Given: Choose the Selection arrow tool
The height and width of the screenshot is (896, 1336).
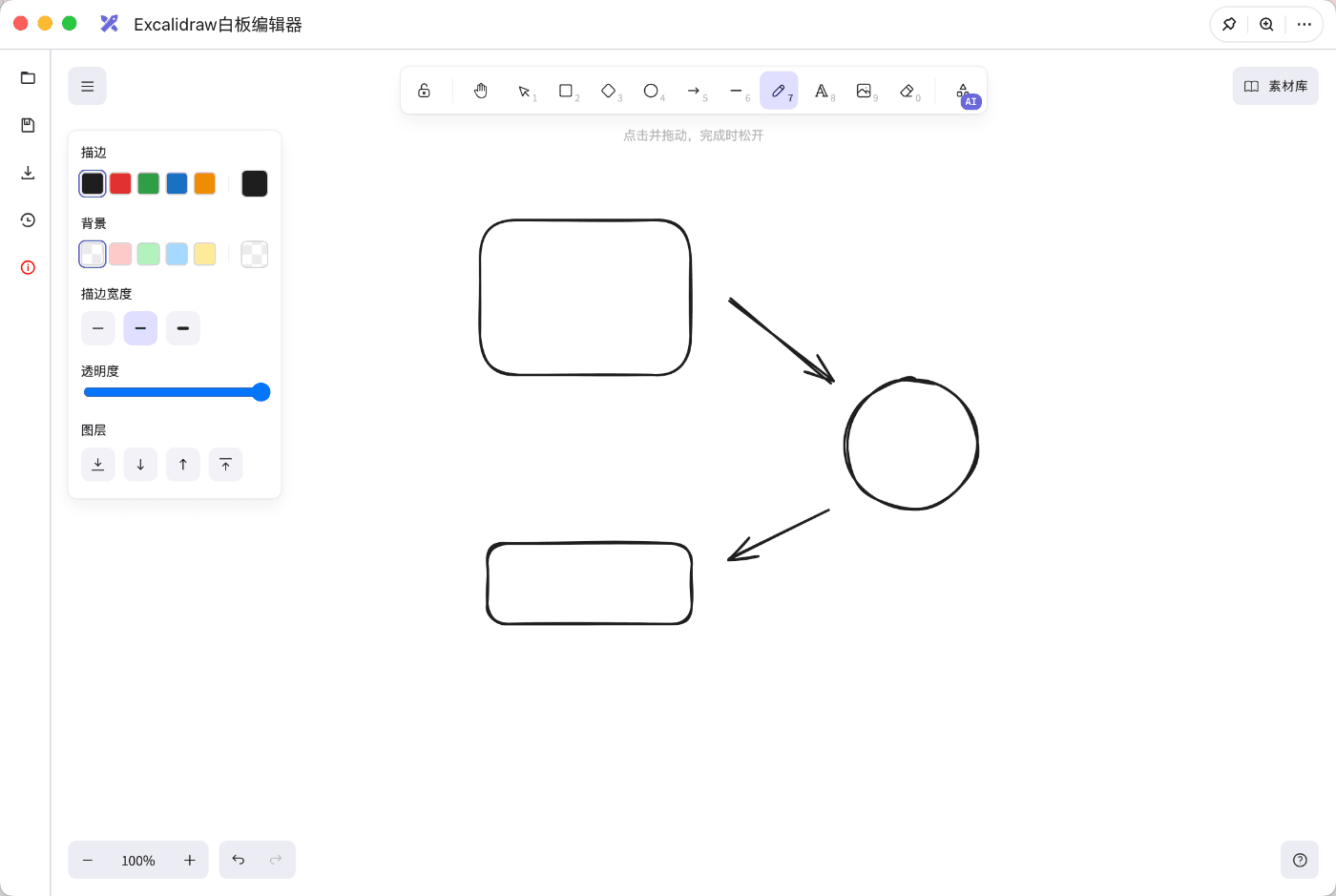Looking at the screenshot, I should (524, 91).
